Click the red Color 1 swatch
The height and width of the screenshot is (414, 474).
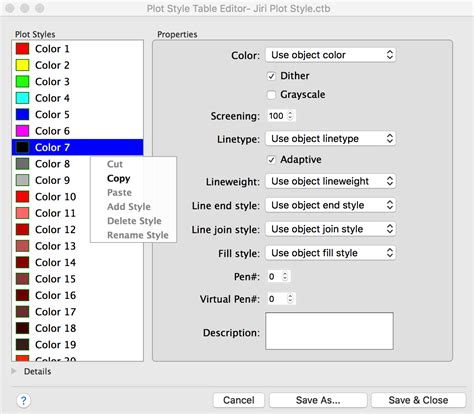click(22, 49)
